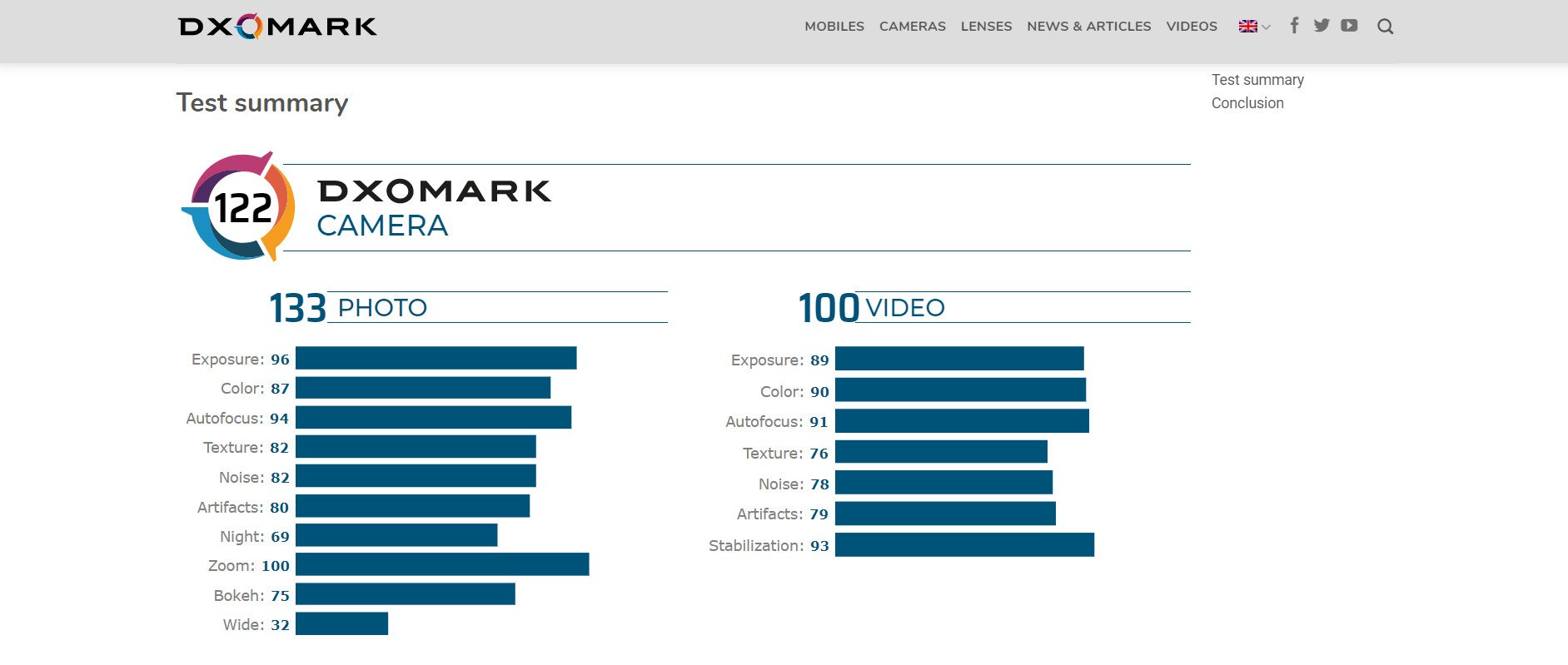Open the YouTube icon in header

pyautogui.click(x=1349, y=26)
